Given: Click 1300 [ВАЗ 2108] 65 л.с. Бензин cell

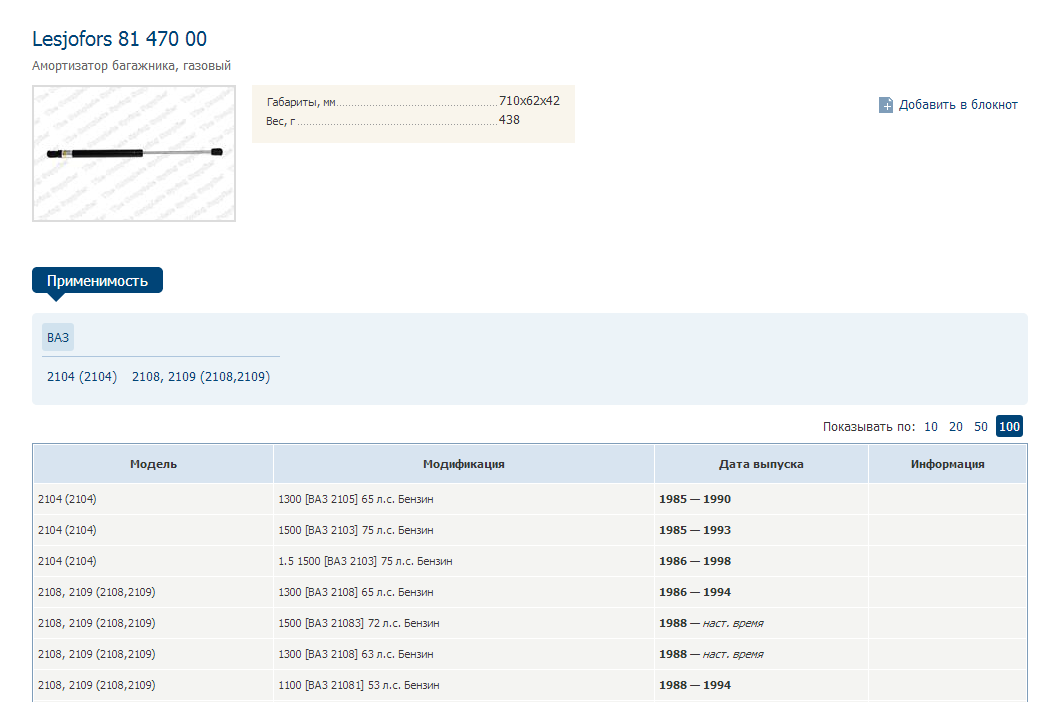Looking at the screenshot, I should (x=464, y=592).
